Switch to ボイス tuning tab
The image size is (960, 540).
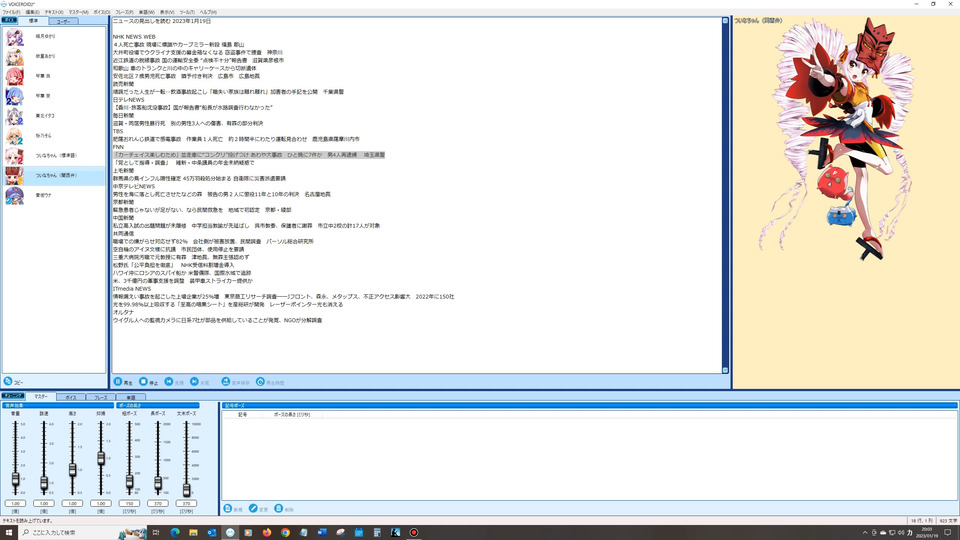71,397
